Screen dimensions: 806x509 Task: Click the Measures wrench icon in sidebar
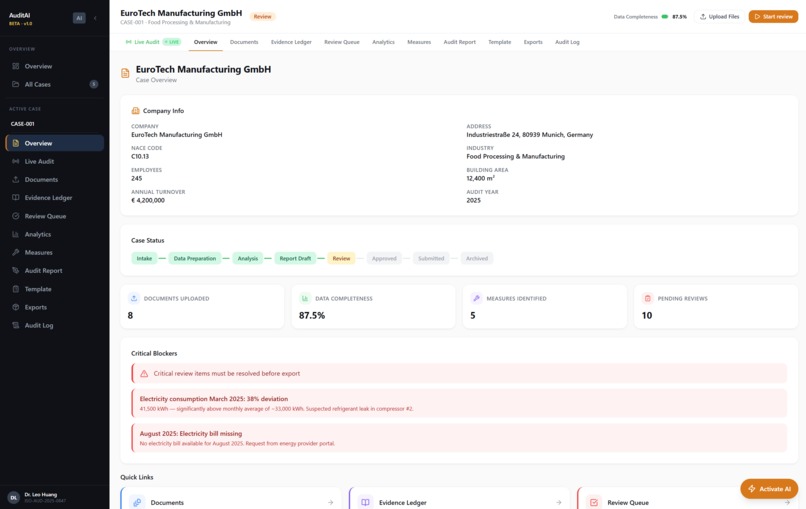pyautogui.click(x=15, y=252)
